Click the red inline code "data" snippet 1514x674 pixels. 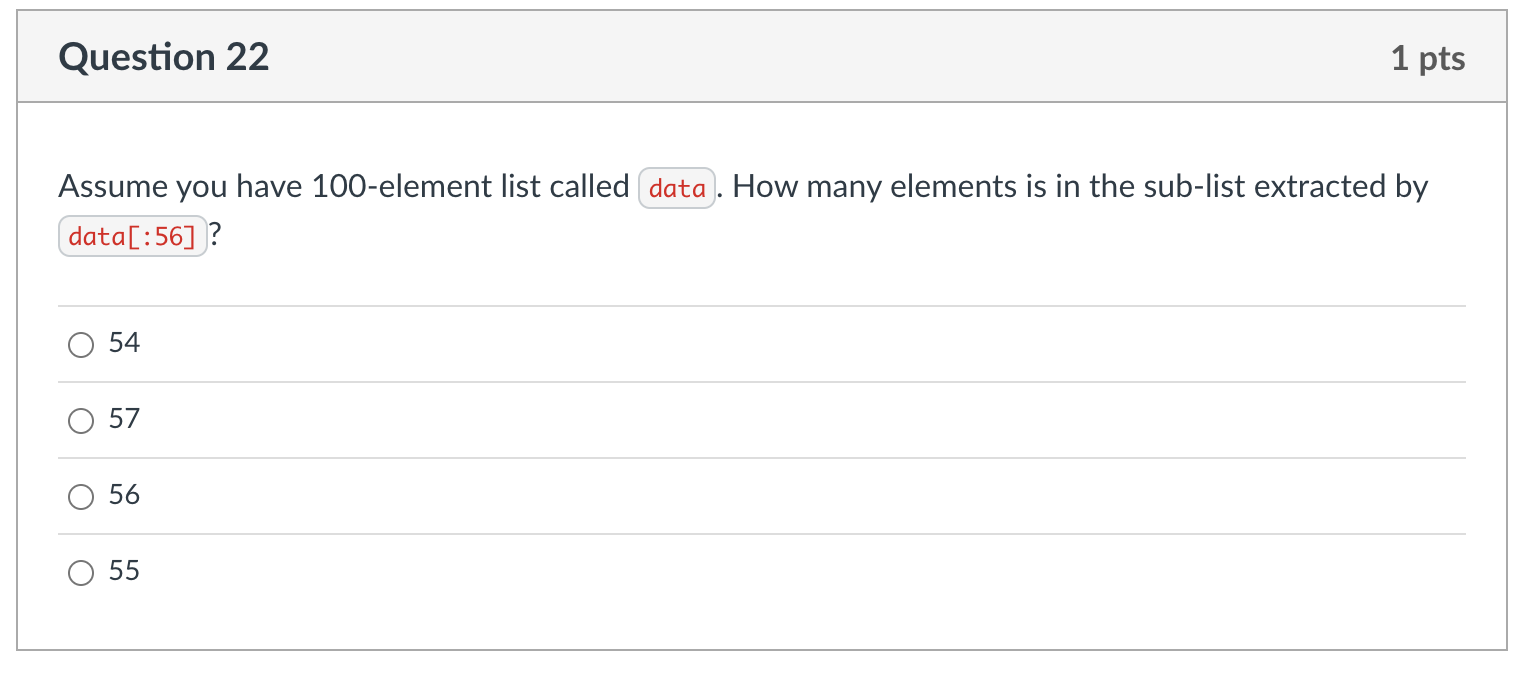(677, 188)
